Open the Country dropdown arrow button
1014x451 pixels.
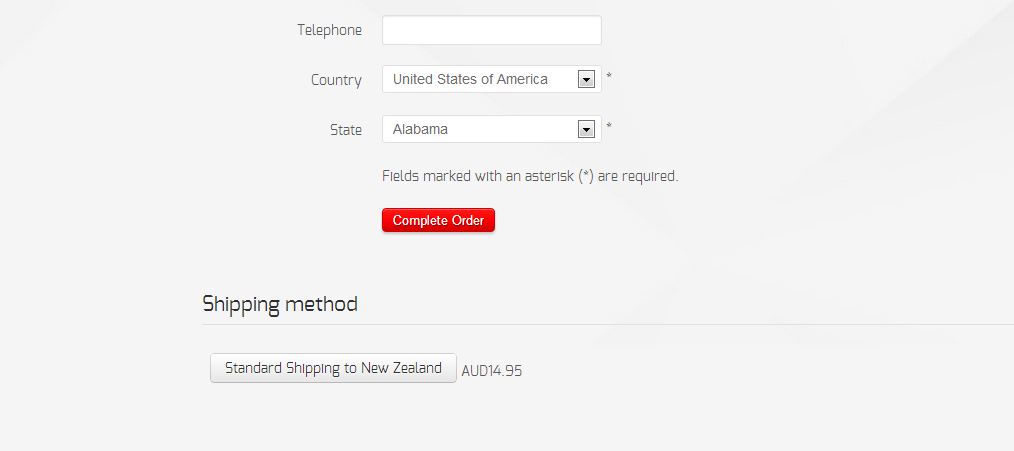pos(587,79)
